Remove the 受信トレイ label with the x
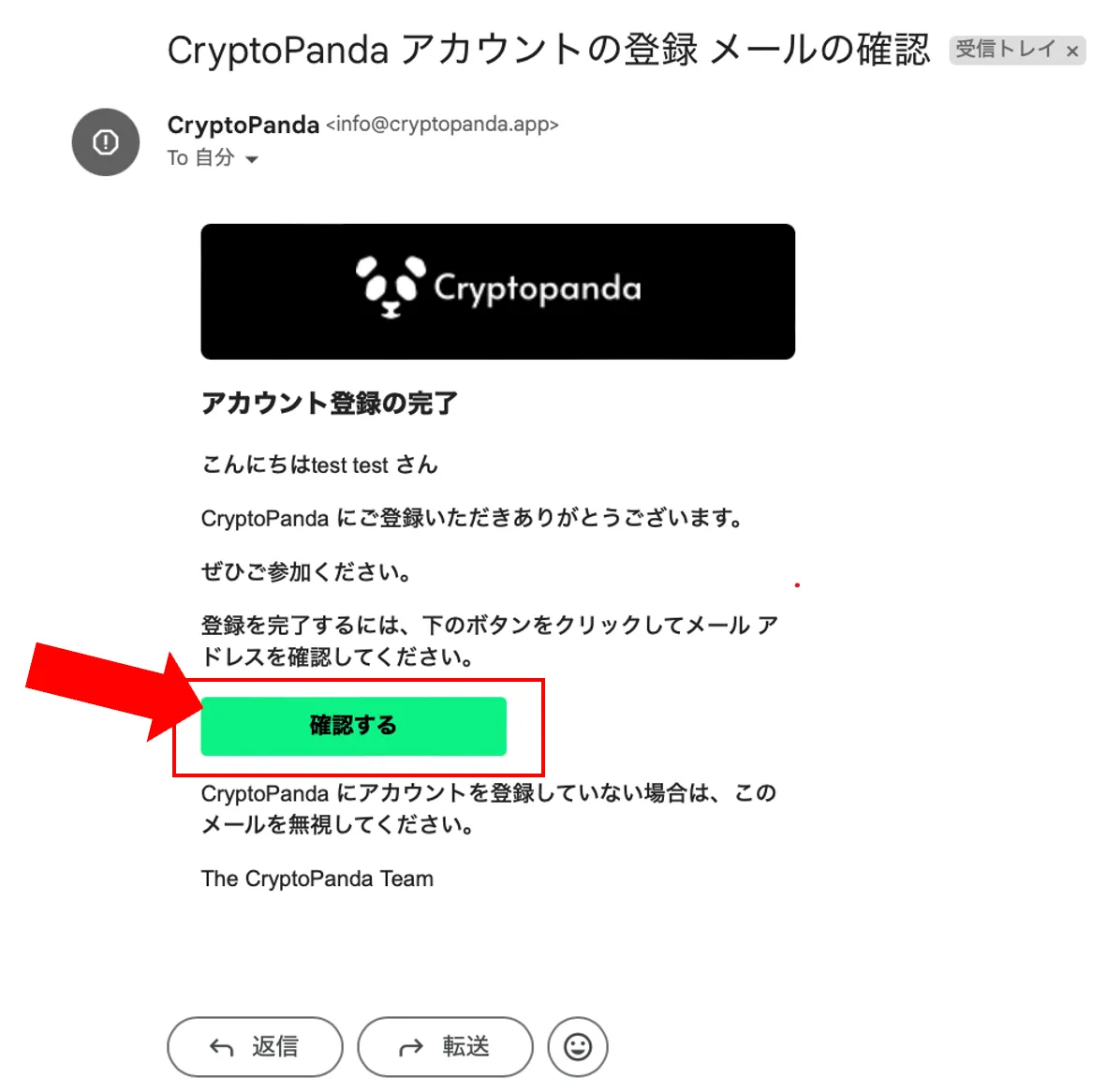 coord(1071,51)
